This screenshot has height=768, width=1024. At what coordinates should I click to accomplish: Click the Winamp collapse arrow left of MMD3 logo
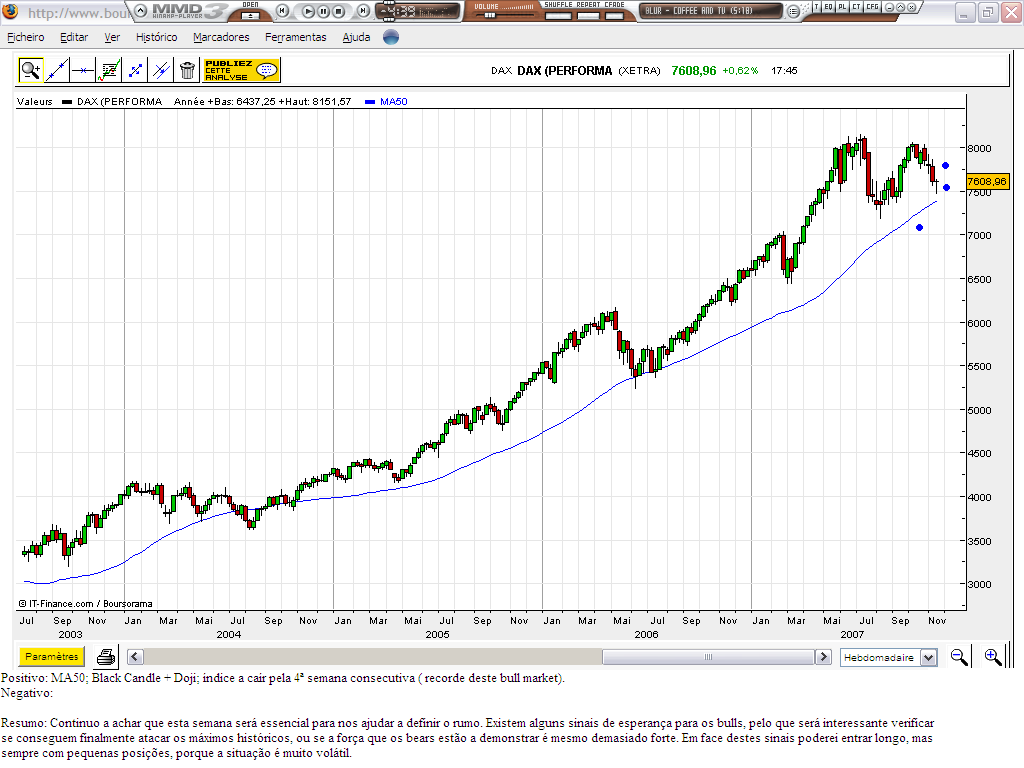coord(140,10)
